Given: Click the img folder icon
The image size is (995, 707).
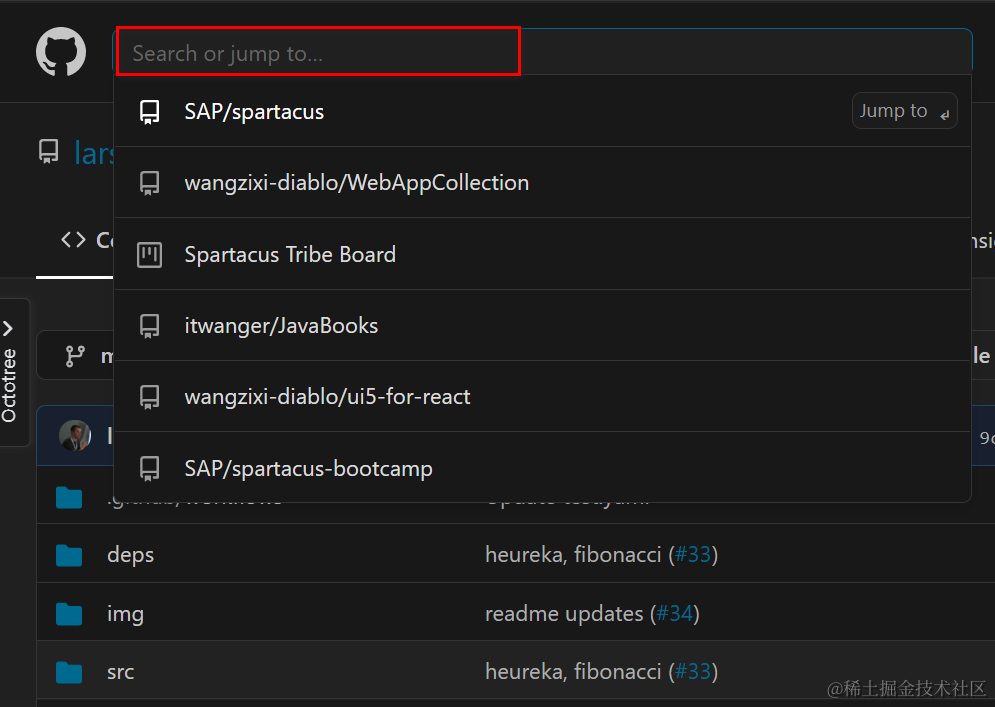Looking at the screenshot, I should pyautogui.click(x=69, y=614).
